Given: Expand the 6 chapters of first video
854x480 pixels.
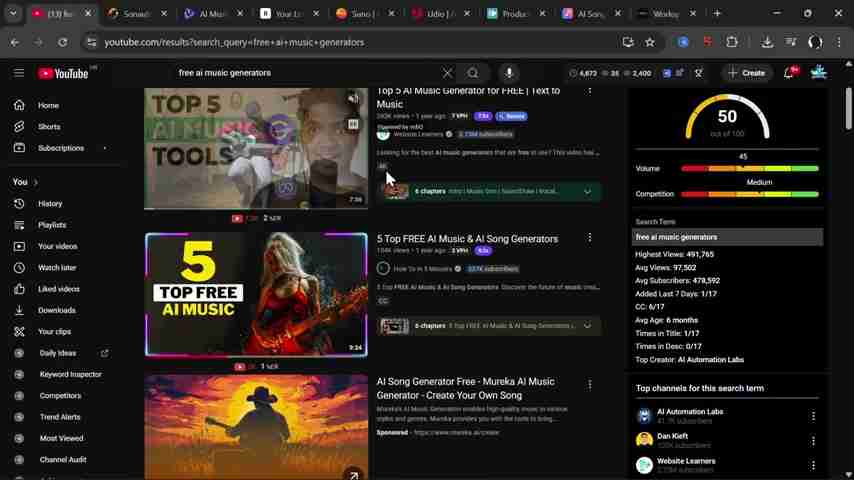Looking at the screenshot, I should [587, 191].
